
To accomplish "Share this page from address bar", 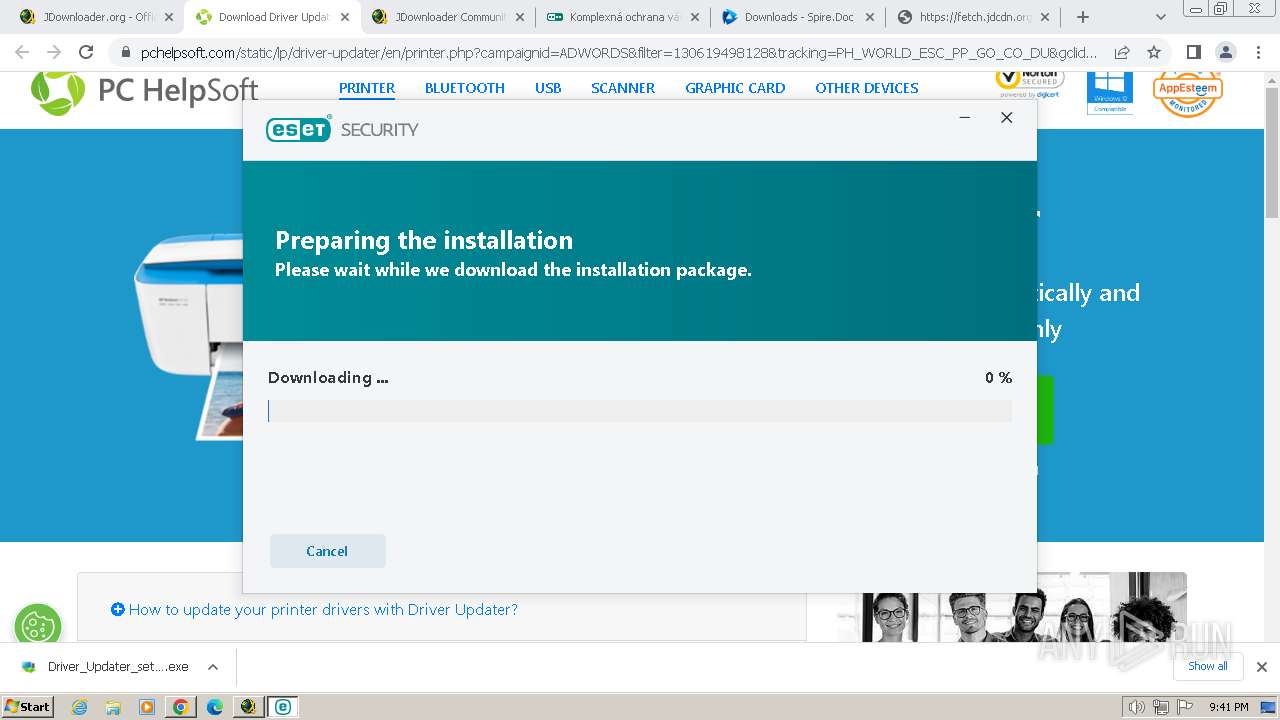I will pyautogui.click(x=1122, y=53).
